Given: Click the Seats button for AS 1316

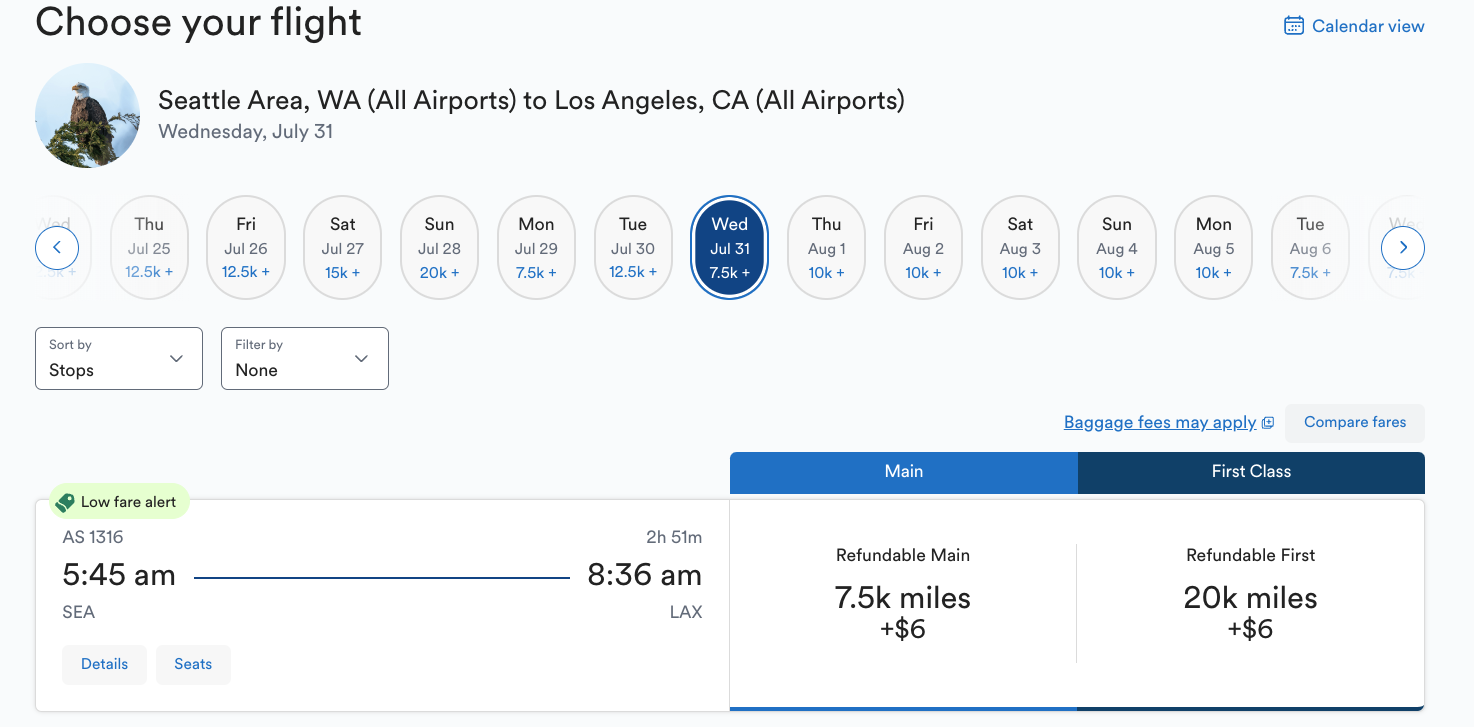Looking at the screenshot, I should pos(193,664).
